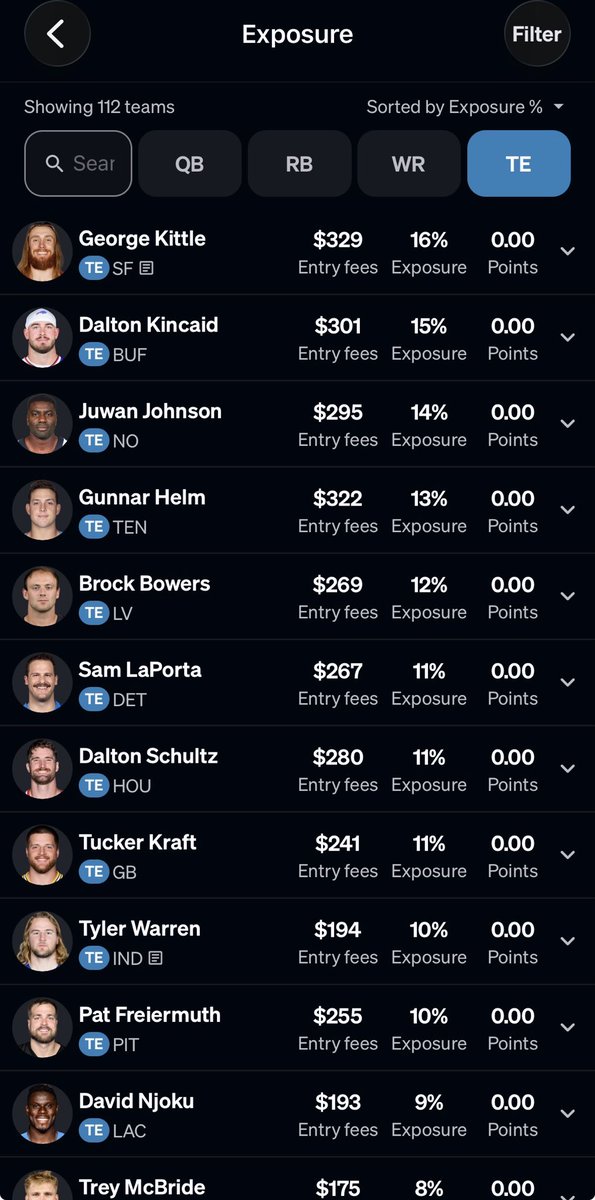
Task: Tap George Kittle's player avatar
Action: tap(42, 252)
